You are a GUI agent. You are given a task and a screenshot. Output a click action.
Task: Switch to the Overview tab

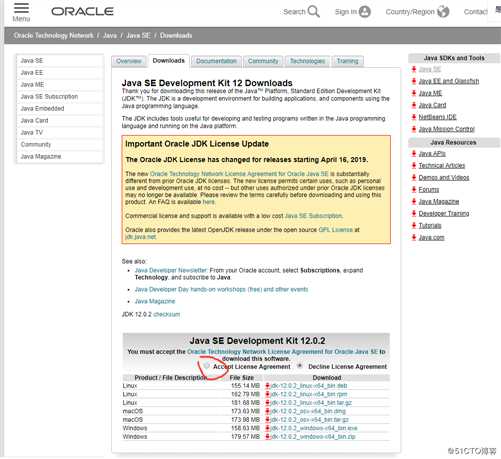tap(129, 61)
